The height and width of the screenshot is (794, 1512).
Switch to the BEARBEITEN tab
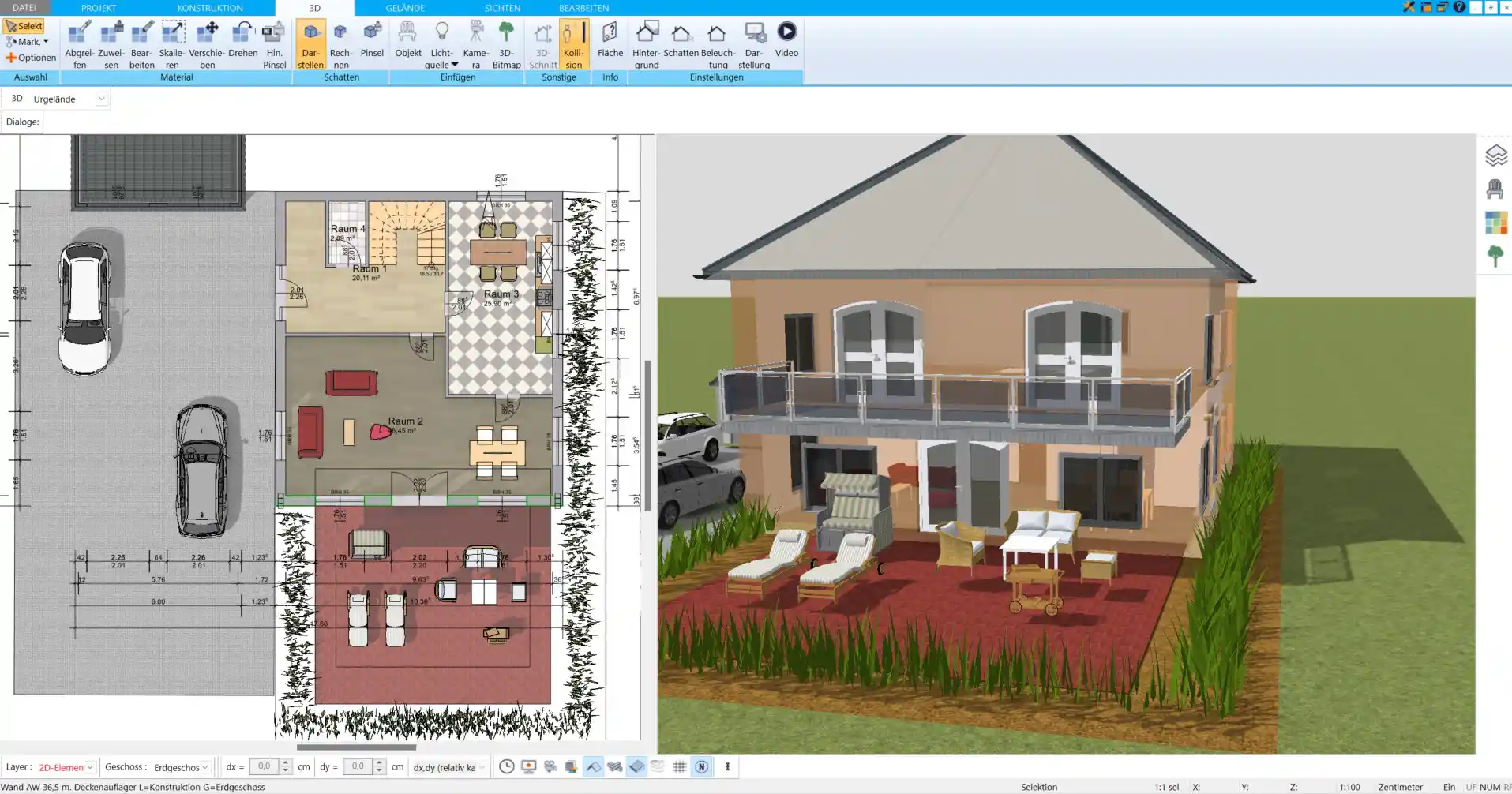click(583, 8)
